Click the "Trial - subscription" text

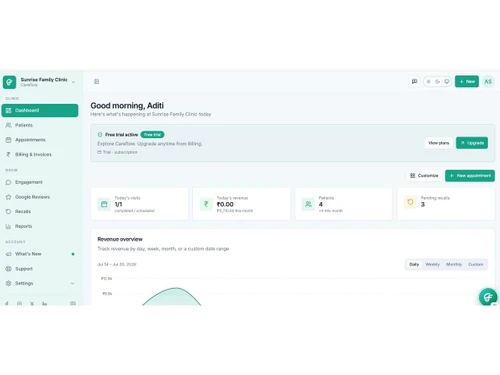120,152
